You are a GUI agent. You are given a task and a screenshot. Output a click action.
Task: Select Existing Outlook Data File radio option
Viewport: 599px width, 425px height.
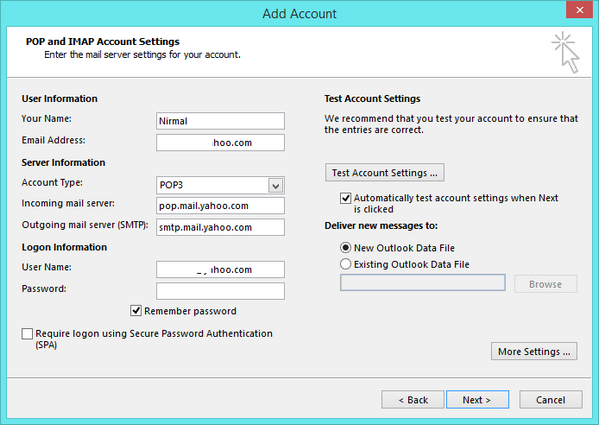345,264
